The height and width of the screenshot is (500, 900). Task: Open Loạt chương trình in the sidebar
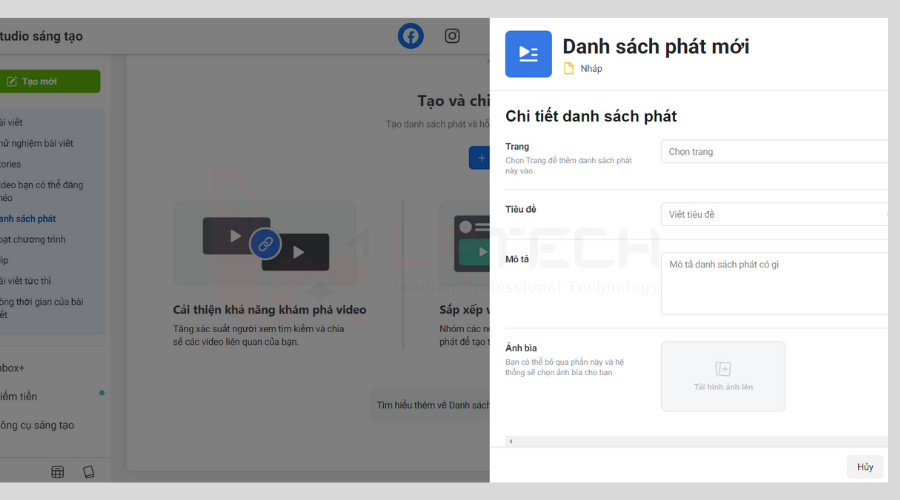click(33, 239)
